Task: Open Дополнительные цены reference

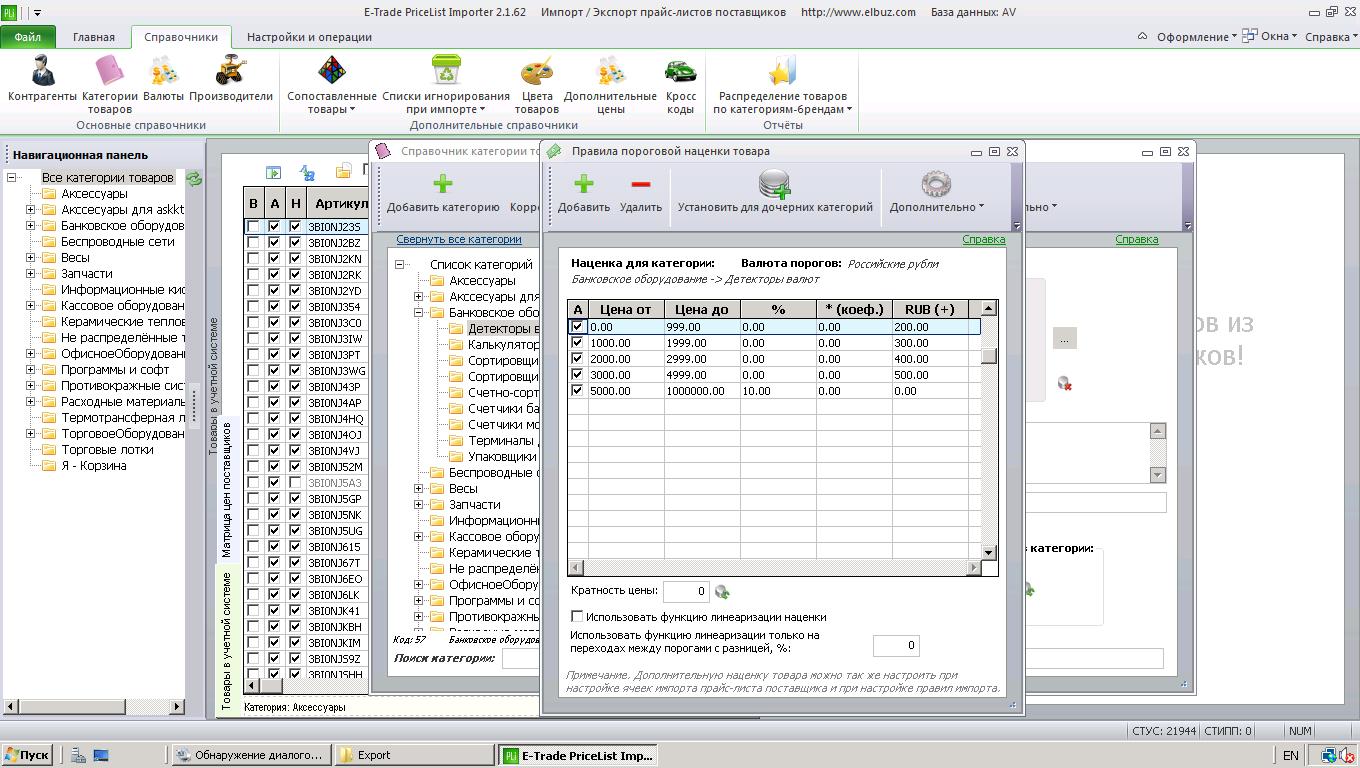Action: point(610,84)
